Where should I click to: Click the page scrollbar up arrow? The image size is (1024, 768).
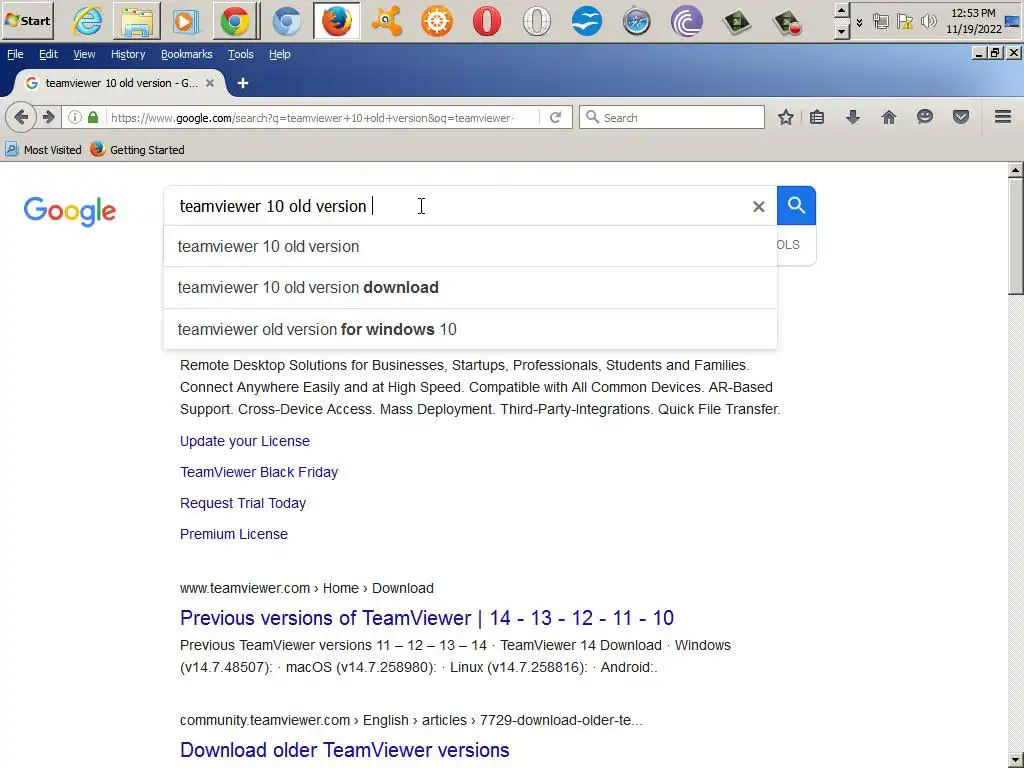point(1015,170)
